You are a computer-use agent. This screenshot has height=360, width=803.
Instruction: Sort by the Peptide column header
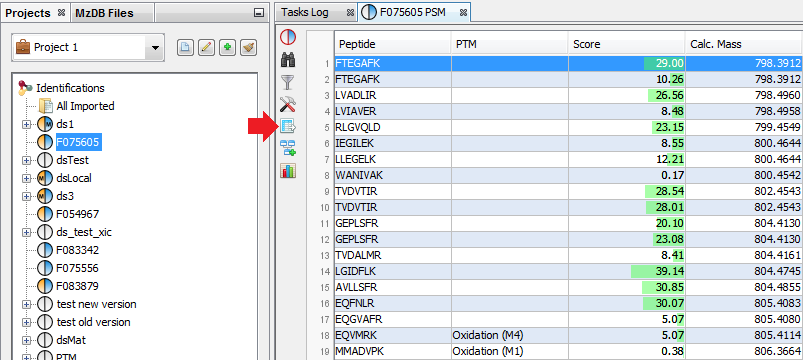[393, 45]
